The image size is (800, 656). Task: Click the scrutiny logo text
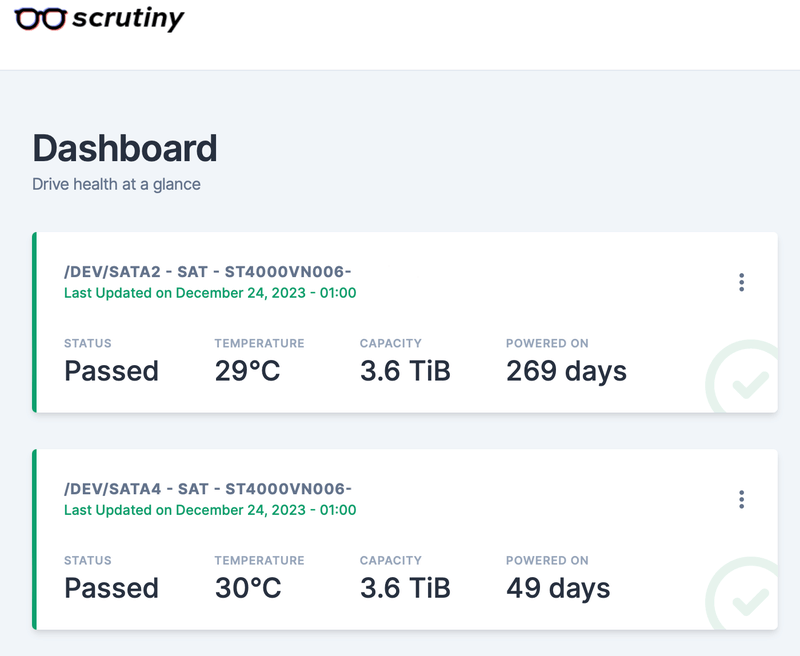tap(128, 19)
